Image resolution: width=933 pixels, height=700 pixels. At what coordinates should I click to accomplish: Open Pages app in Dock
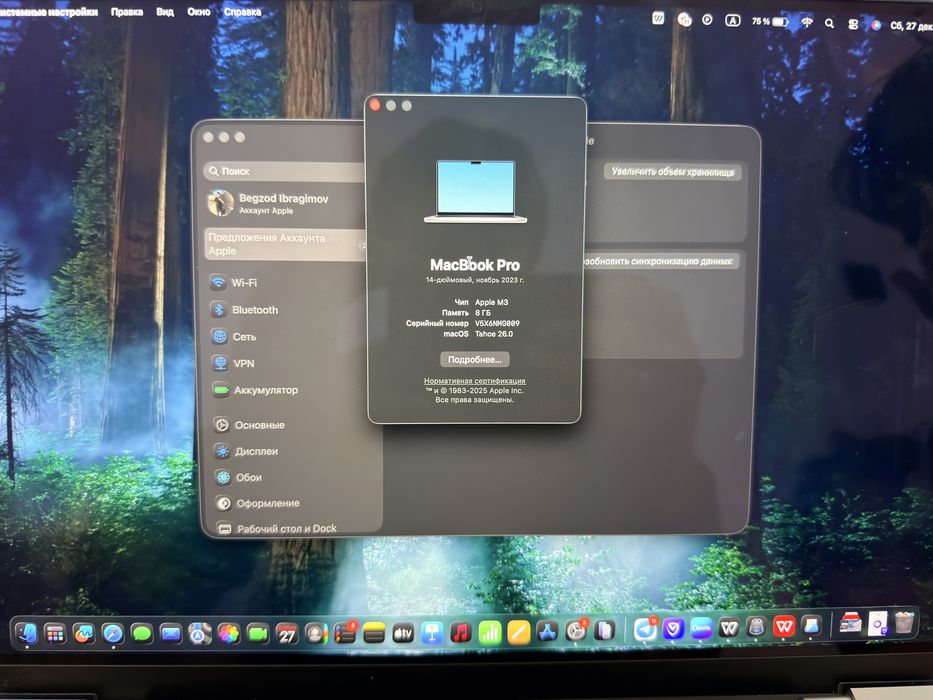[519, 632]
